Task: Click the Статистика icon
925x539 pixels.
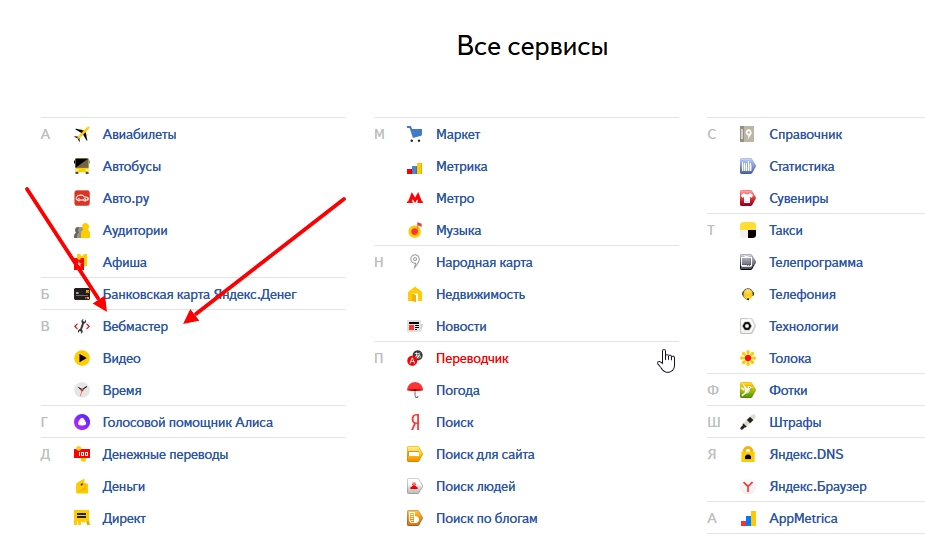Action: [747, 166]
